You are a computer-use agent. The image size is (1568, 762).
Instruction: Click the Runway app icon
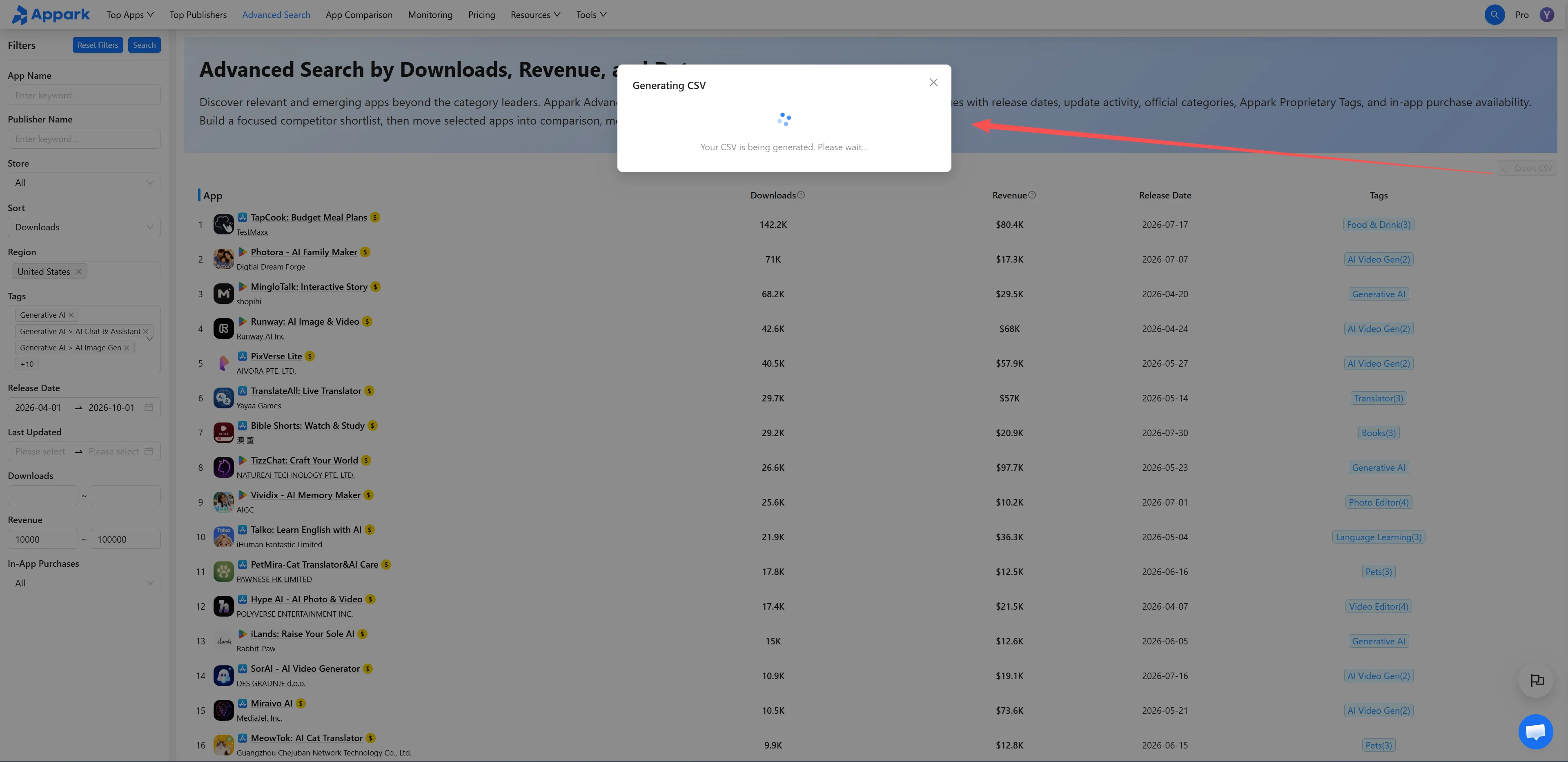(x=223, y=329)
